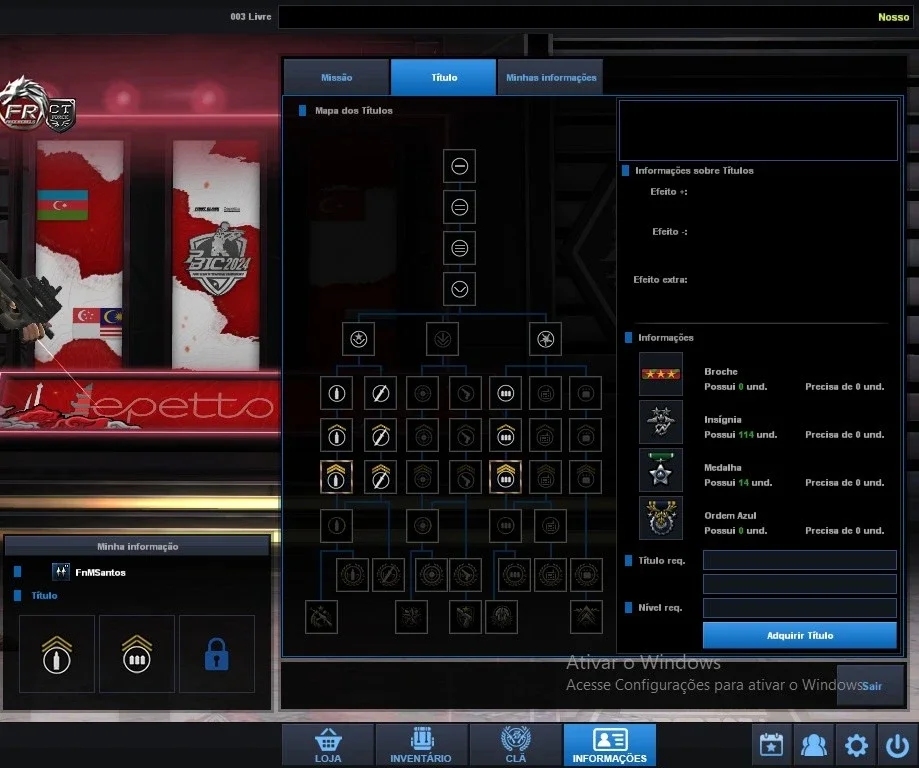Select the dimmed target title without chevrons

(x=423, y=393)
